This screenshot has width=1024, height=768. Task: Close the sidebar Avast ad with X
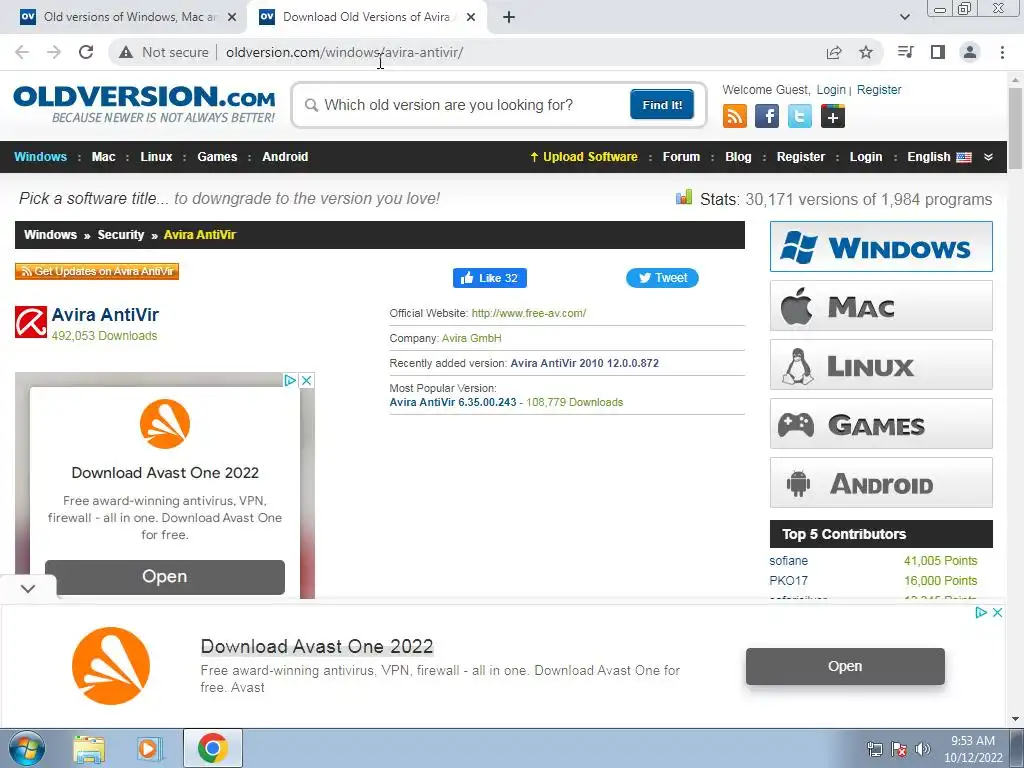point(306,380)
